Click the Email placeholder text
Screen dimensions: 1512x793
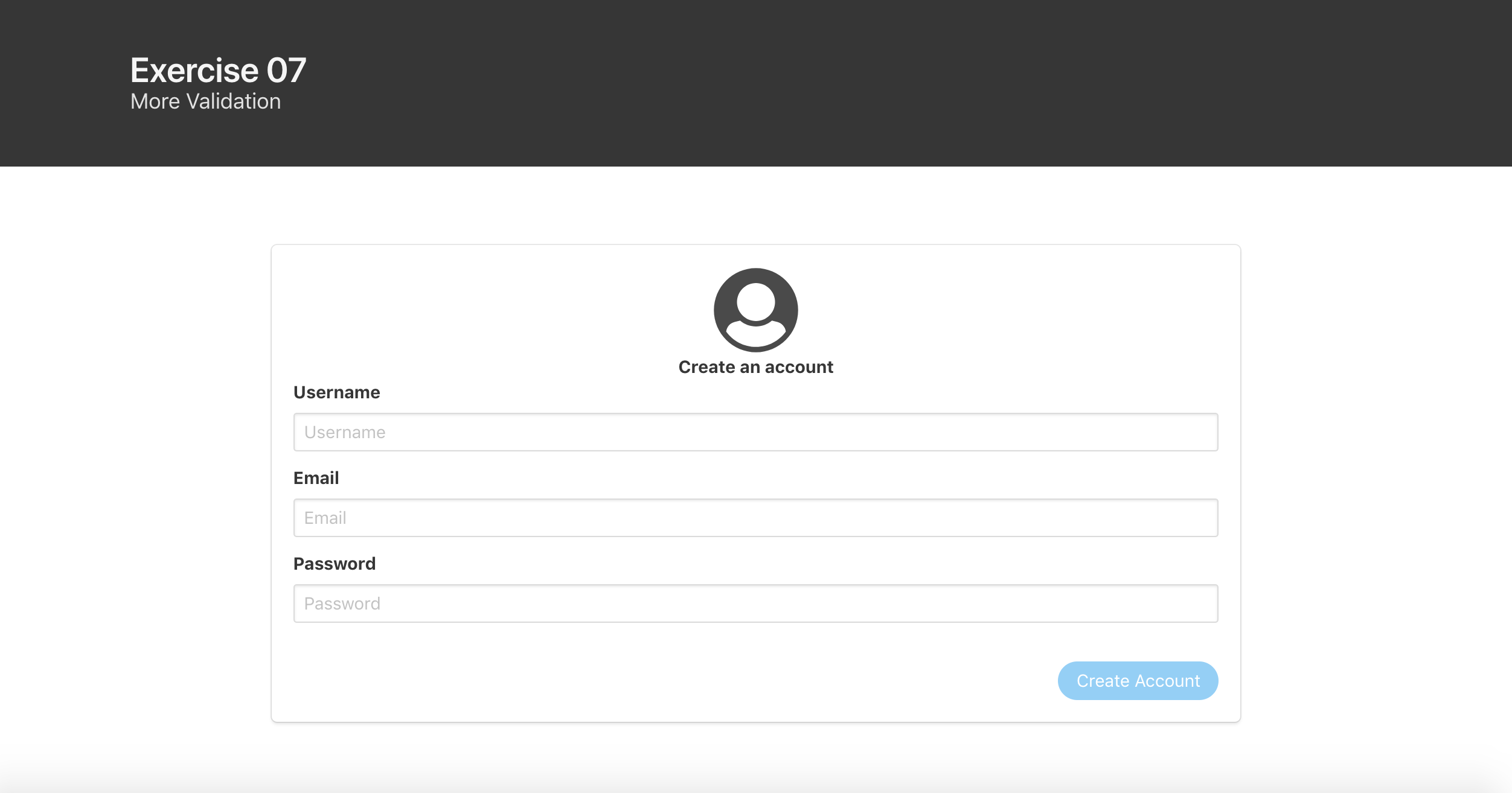coord(325,517)
